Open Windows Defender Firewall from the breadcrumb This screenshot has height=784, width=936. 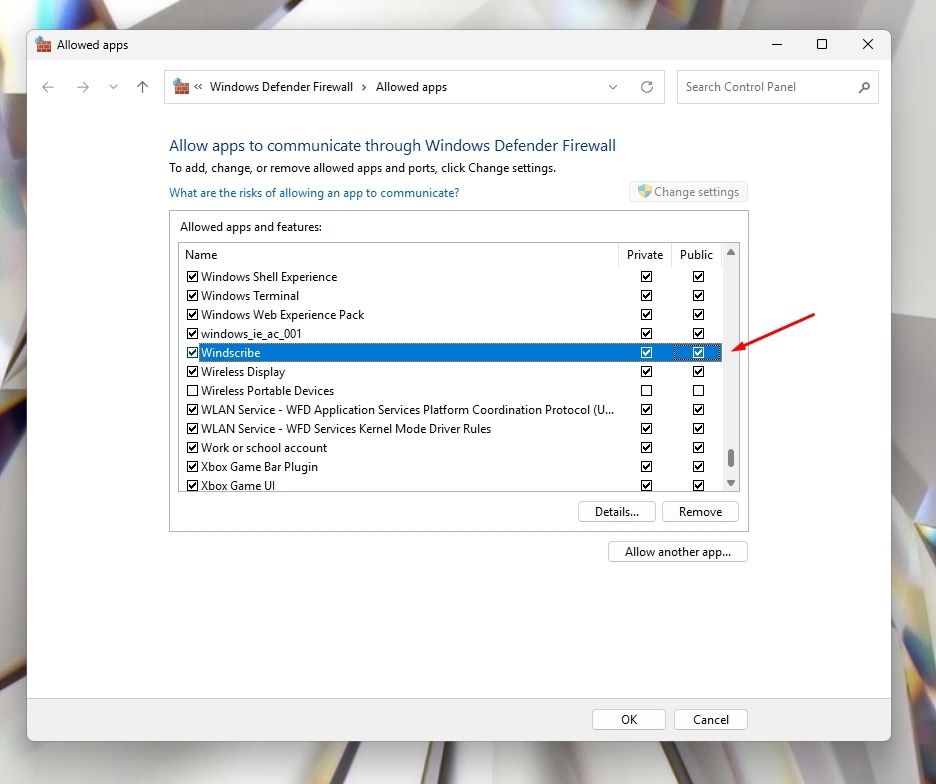click(x=282, y=87)
